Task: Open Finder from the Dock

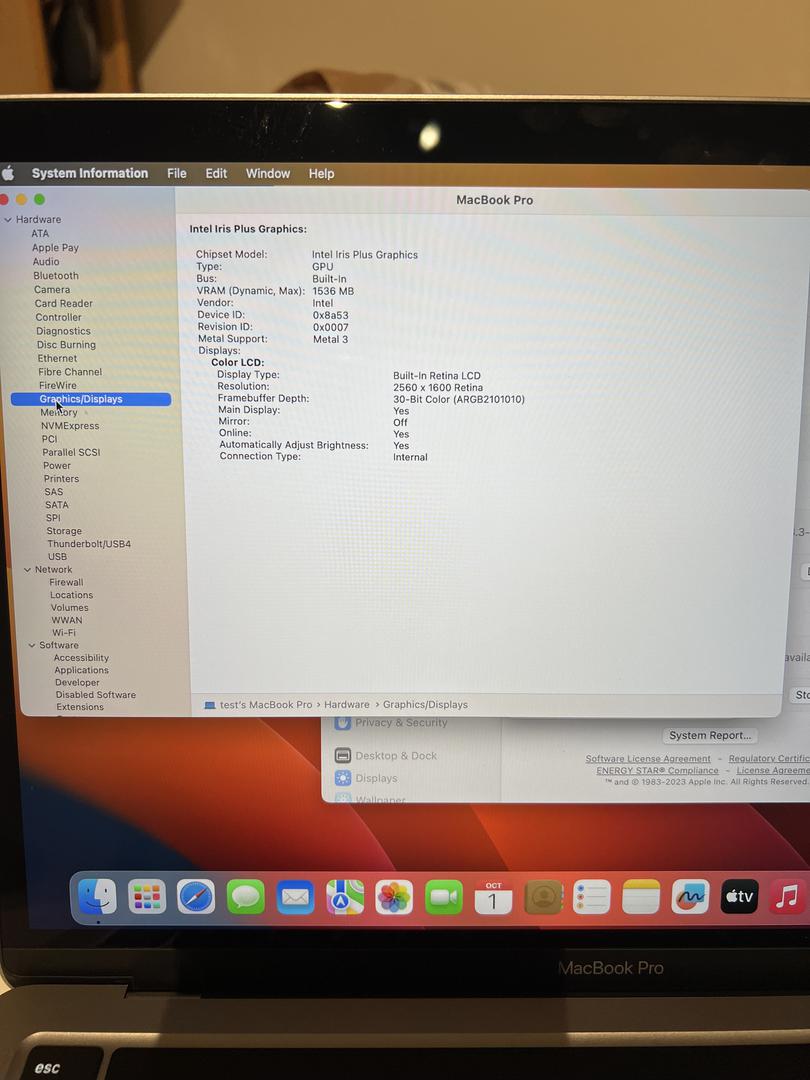Action: pyautogui.click(x=97, y=896)
